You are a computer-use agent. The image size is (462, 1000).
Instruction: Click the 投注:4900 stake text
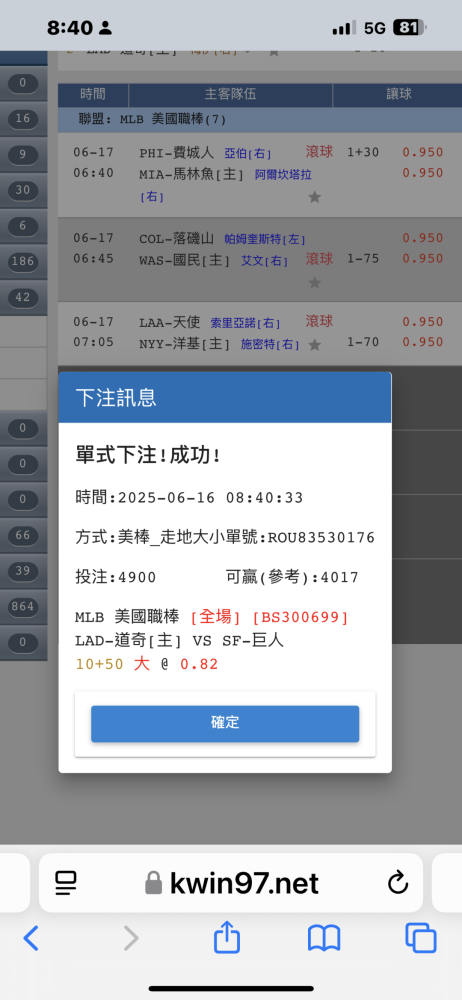[116, 578]
